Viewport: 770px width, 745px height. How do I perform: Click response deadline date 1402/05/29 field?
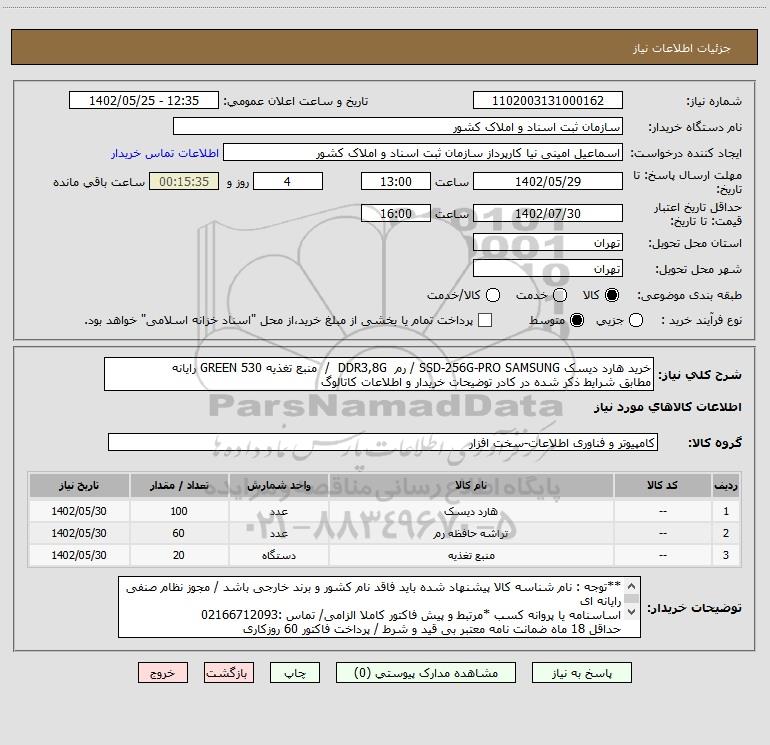pos(548,181)
